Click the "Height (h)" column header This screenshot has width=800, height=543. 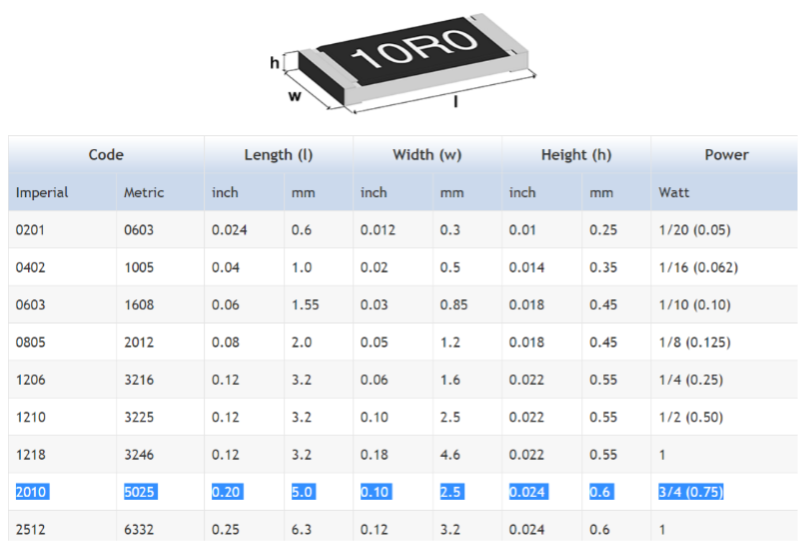(x=576, y=154)
